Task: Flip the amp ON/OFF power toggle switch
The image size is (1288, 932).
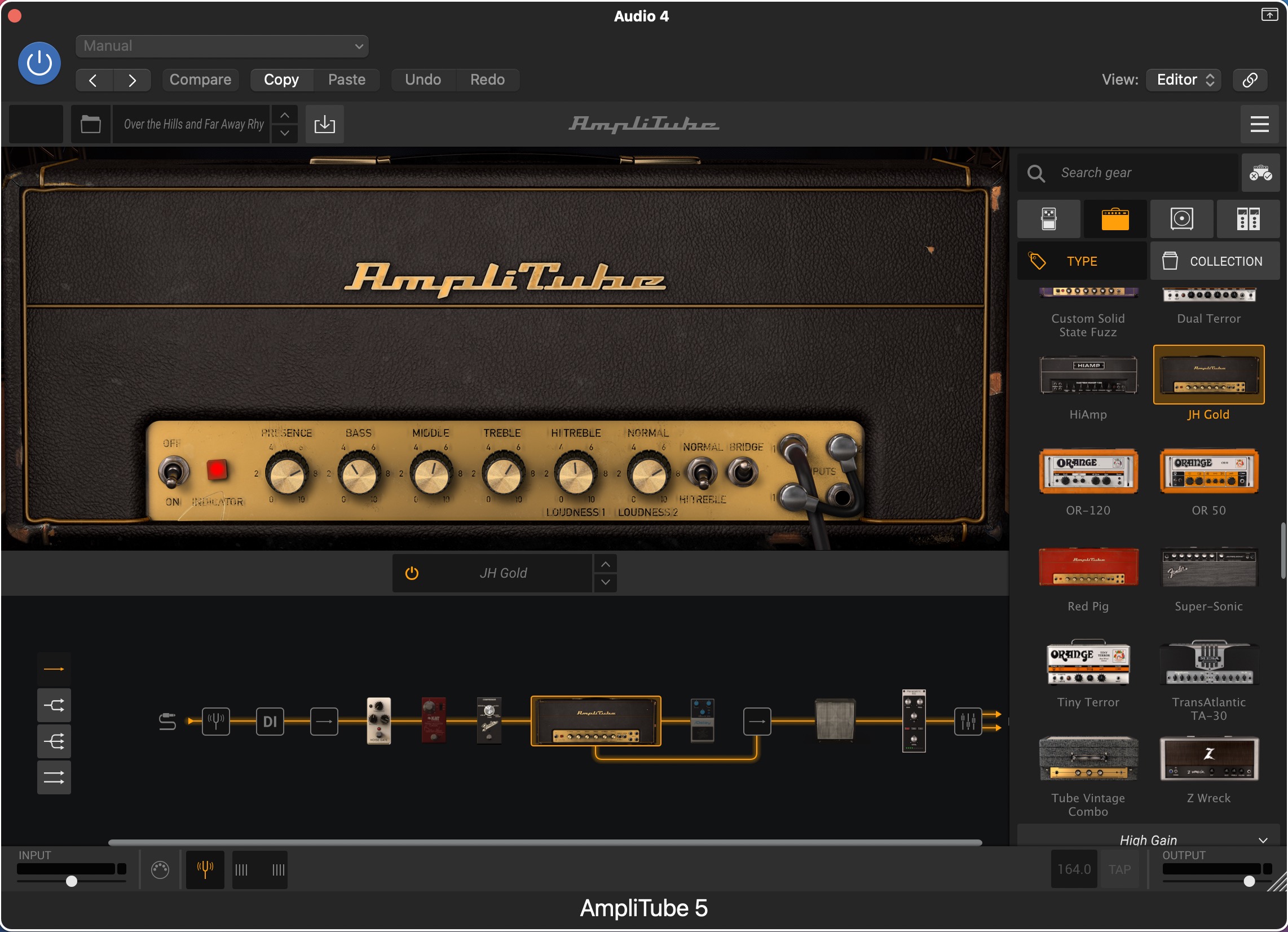Action: click(173, 472)
